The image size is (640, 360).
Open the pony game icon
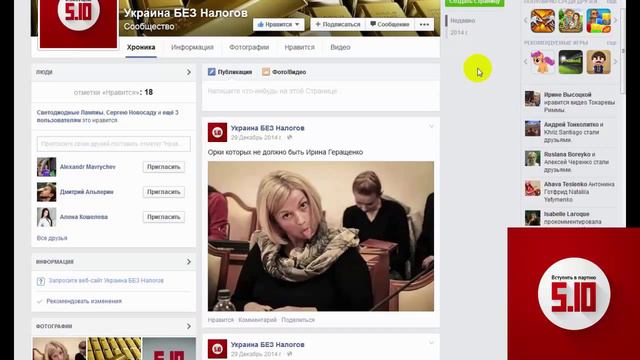(x=542, y=62)
